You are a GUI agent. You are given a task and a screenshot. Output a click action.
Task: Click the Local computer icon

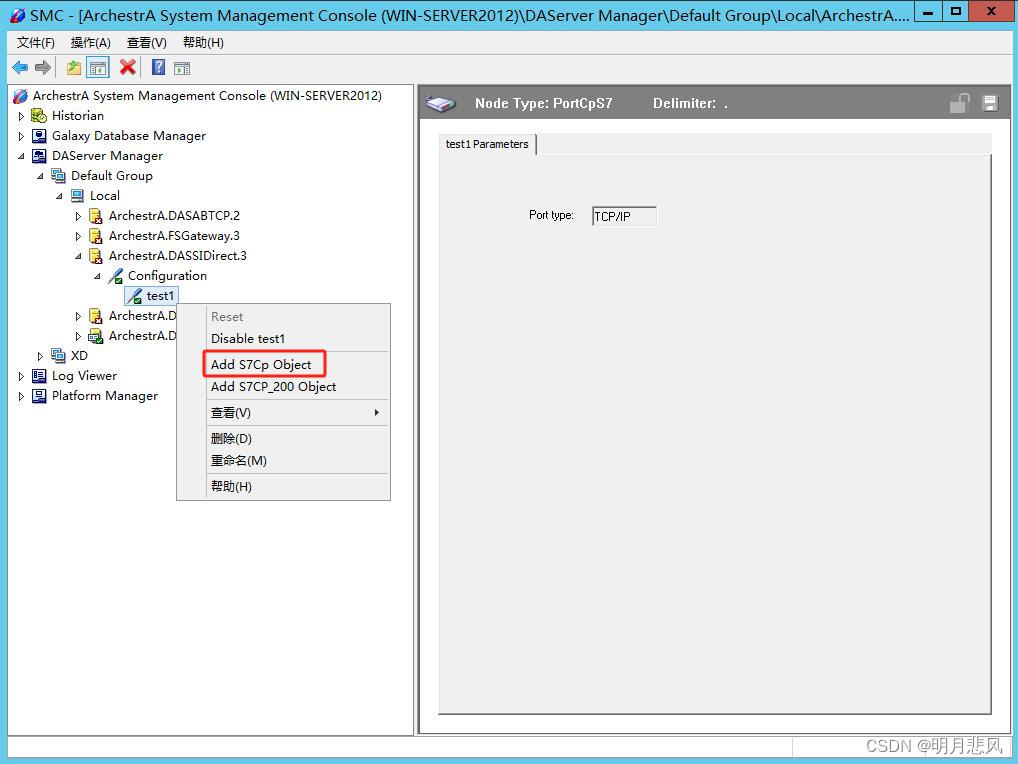pos(77,195)
